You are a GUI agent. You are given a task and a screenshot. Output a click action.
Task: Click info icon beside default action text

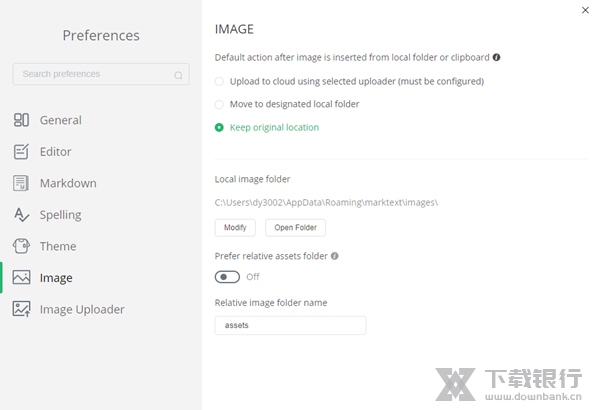pyautogui.click(x=497, y=58)
